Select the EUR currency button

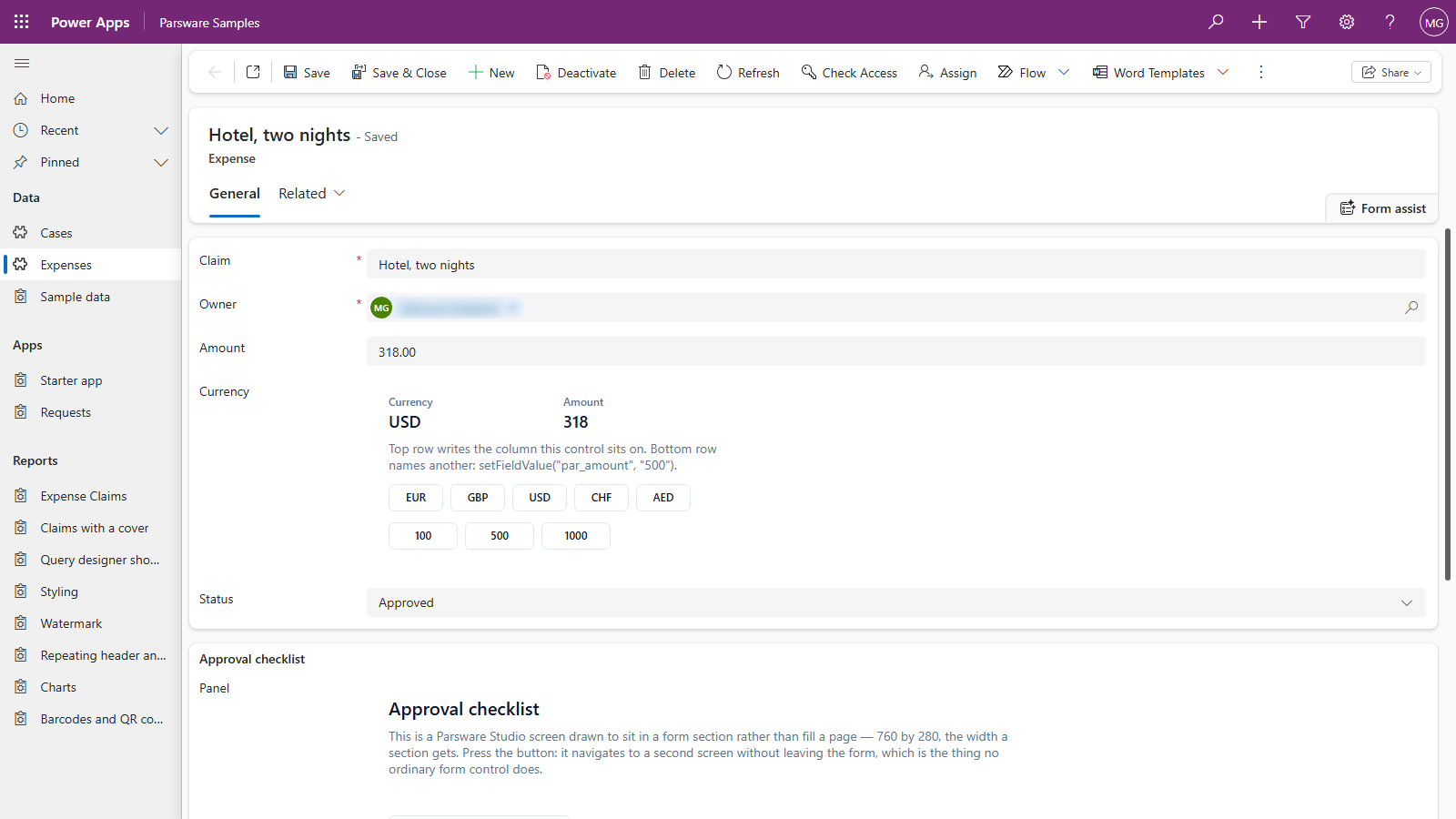(x=416, y=498)
